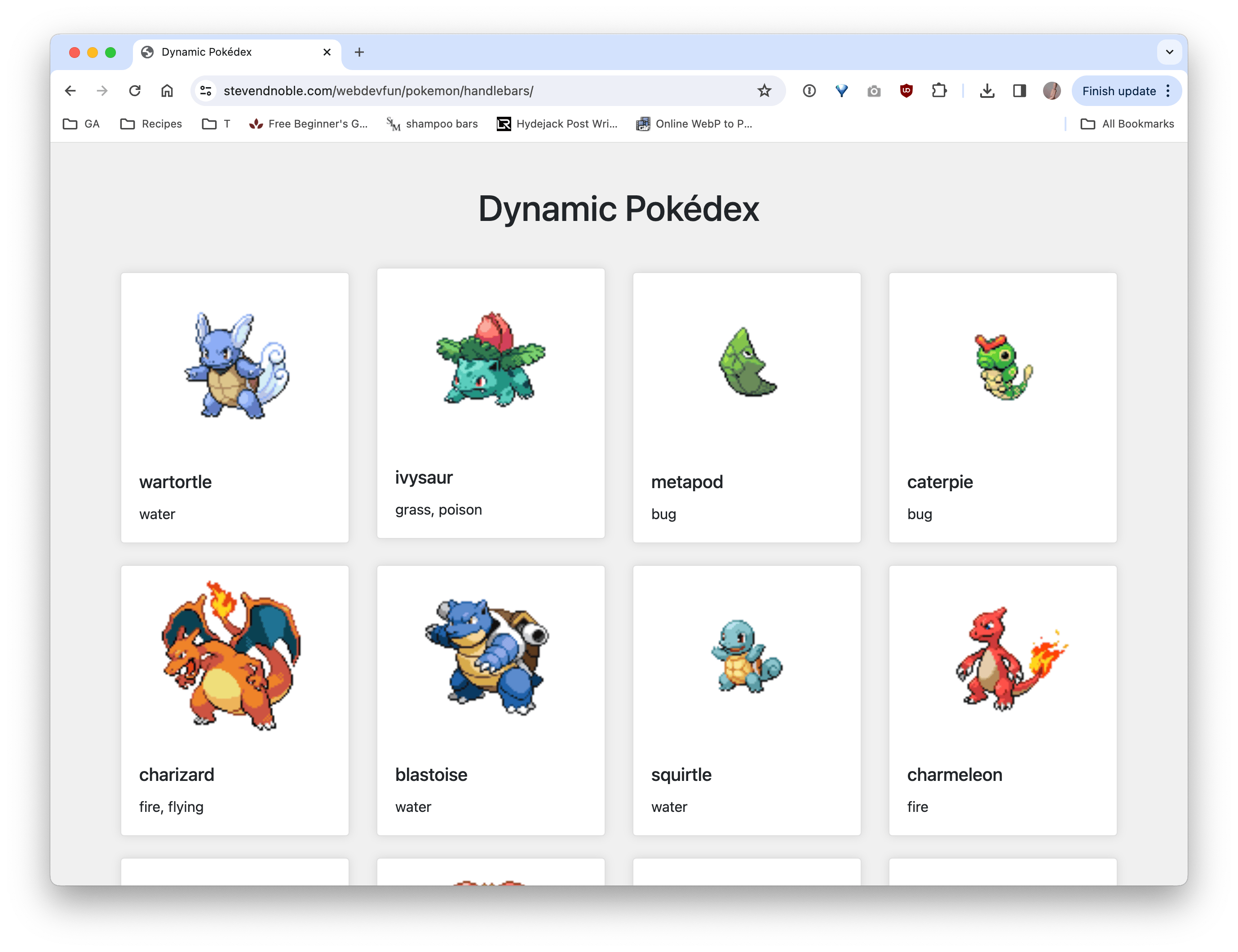Screen dimensions: 1238x952
Task: Open the 1Password-style circular extension icon
Action: click(x=809, y=91)
